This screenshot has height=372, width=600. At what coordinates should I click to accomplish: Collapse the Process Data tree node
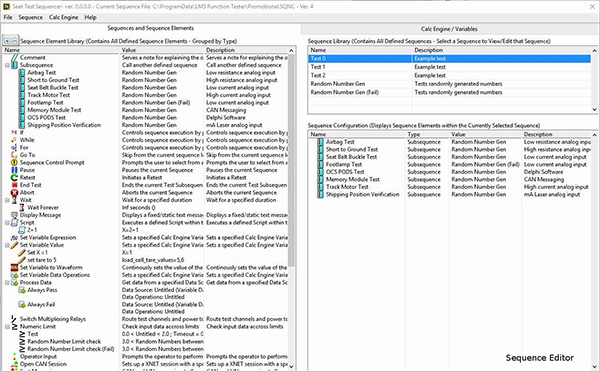click(7, 283)
